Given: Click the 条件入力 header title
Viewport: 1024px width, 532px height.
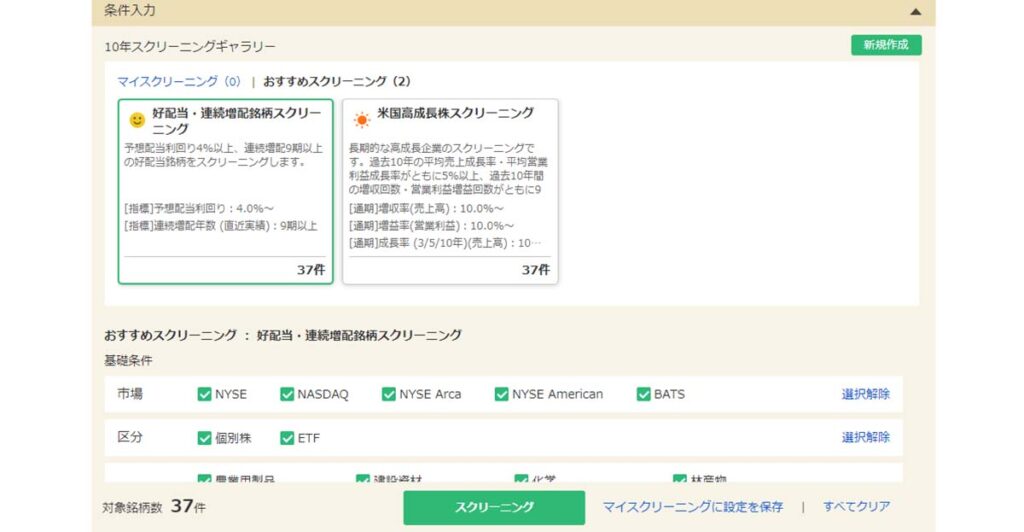Looking at the screenshot, I should point(129,10).
